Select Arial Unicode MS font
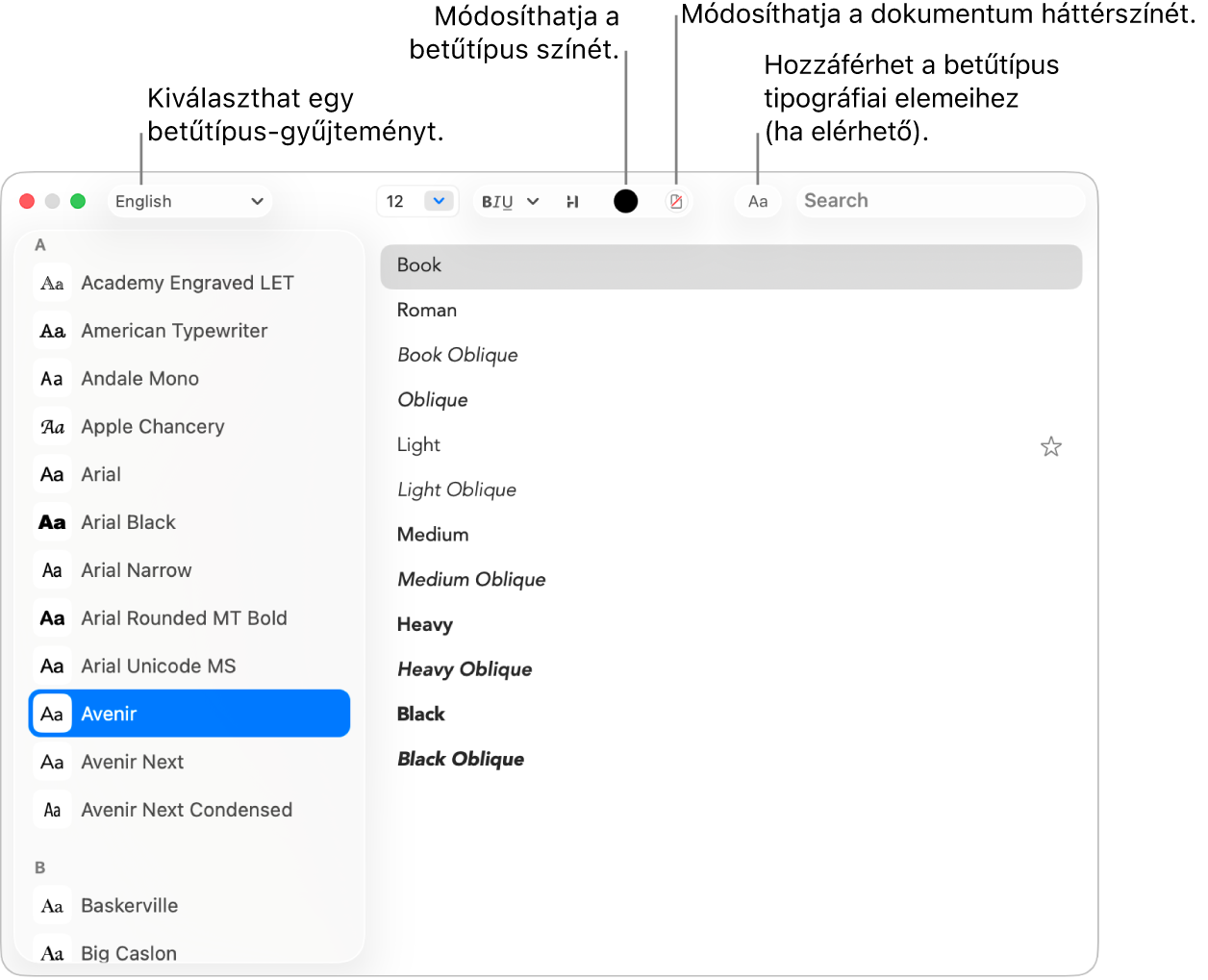Screen dimensions: 1208x980 click(189, 666)
